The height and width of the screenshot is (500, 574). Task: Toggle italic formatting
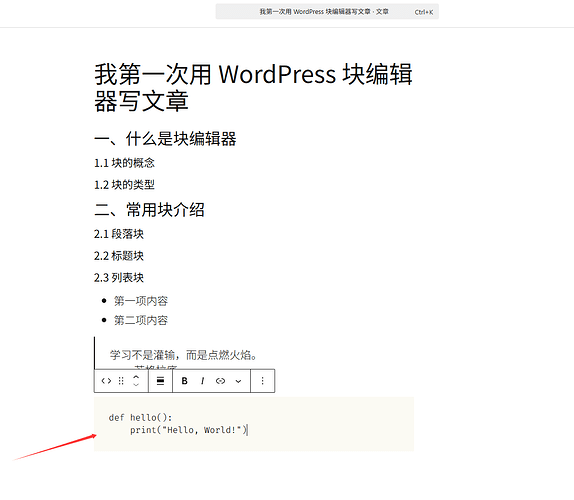point(202,381)
